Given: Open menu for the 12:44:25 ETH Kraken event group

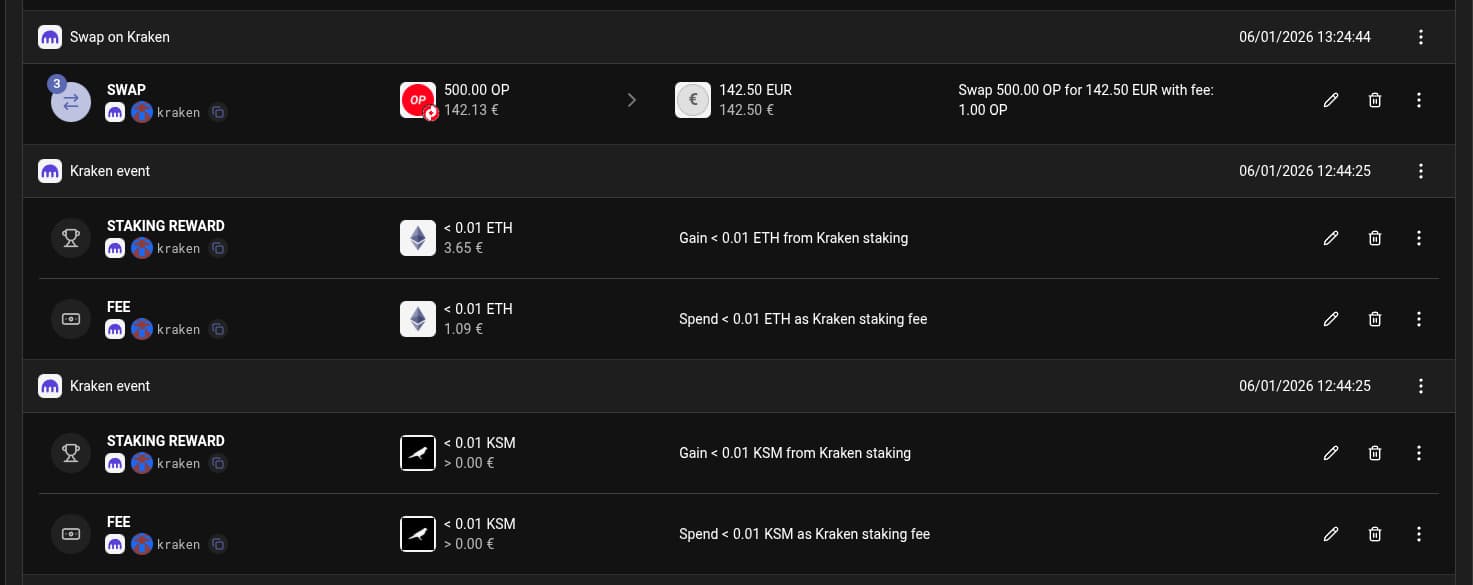Looking at the screenshot, I should (x=1421, y=171).
